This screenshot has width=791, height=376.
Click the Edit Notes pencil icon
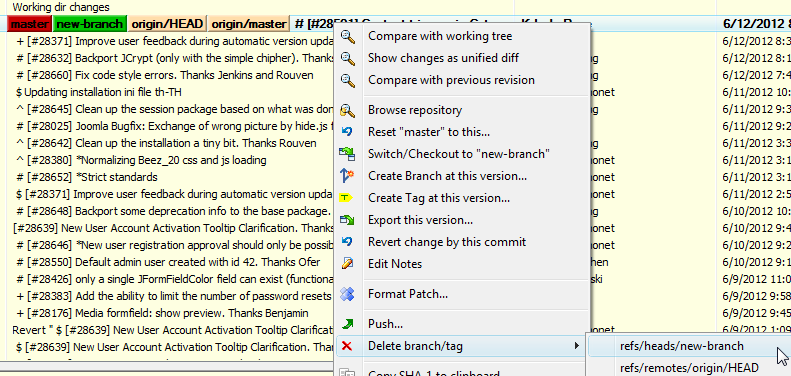(x=348, y=263)
